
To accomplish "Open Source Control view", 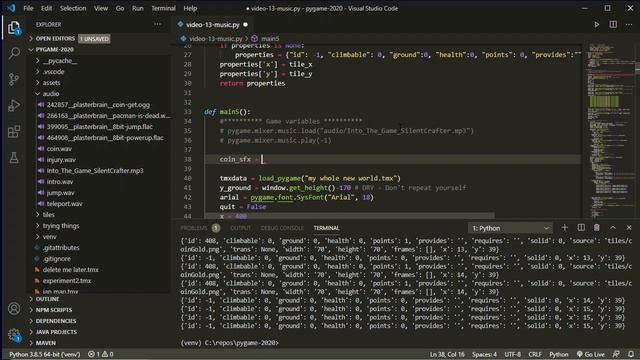I will coord(14,79).
